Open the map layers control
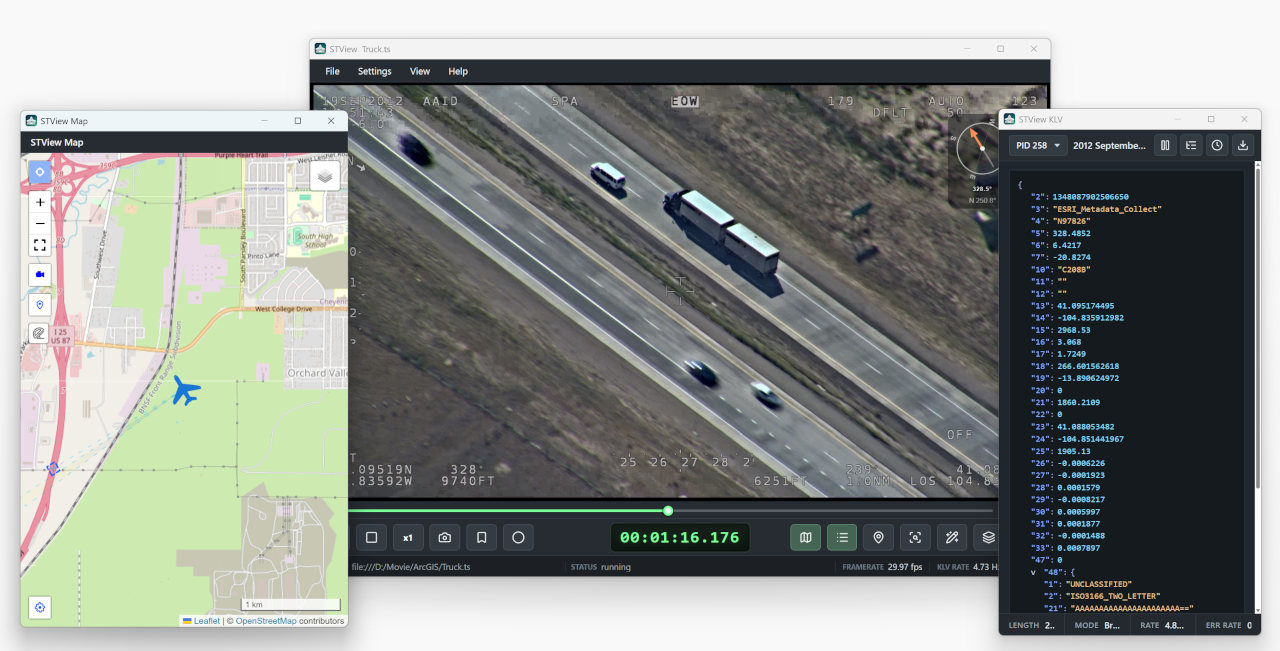Screen dimensions: 1280x651 coord(325,176)
